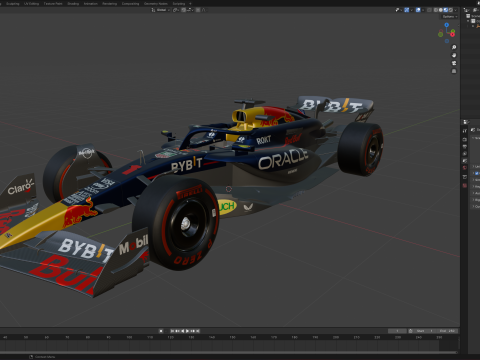Click frame 100 on the timeline ruler

pos(129,337)
